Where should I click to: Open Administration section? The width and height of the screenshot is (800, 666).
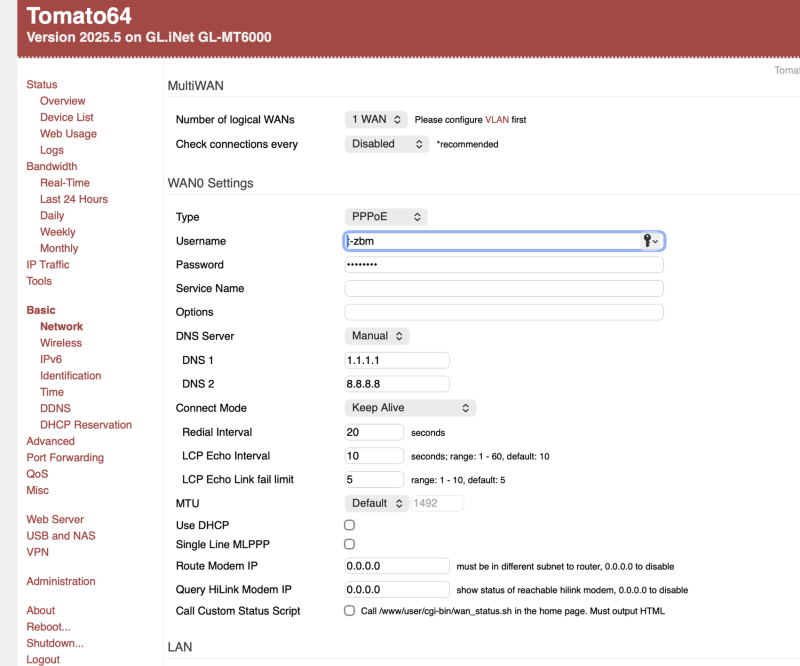(x=61, y=581)
